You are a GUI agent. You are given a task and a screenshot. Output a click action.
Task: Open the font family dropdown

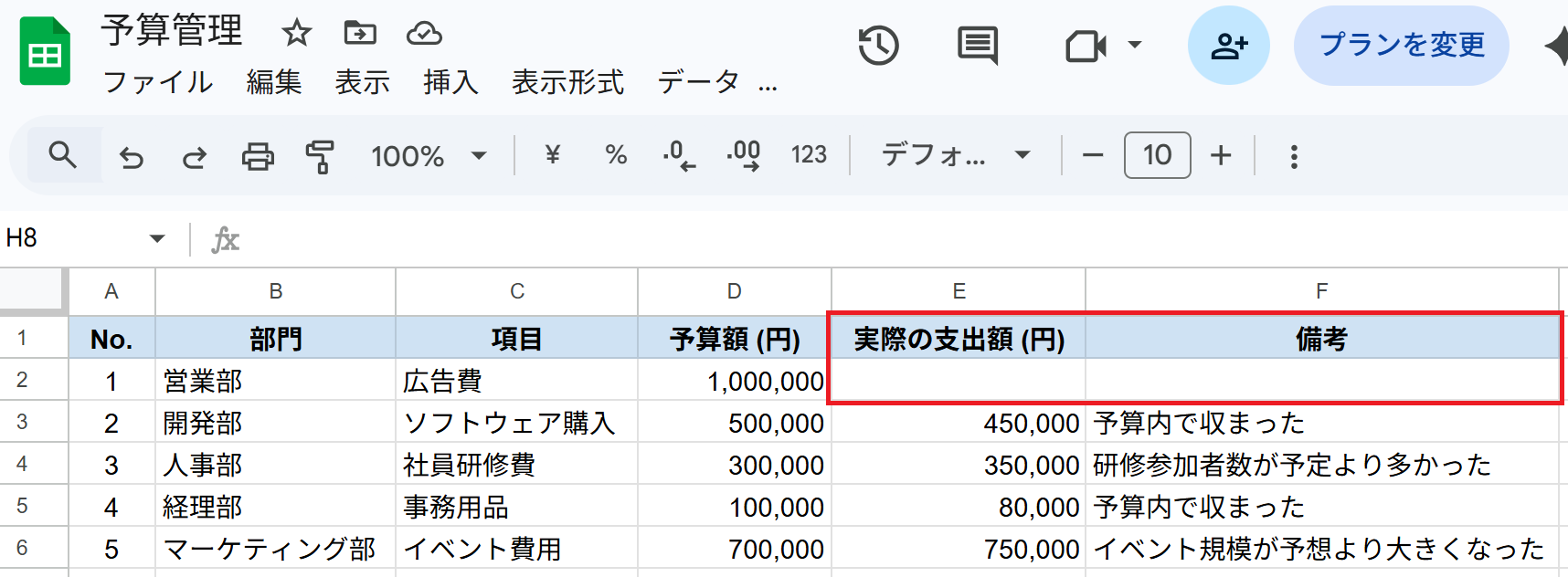click(x=955, y=155)
